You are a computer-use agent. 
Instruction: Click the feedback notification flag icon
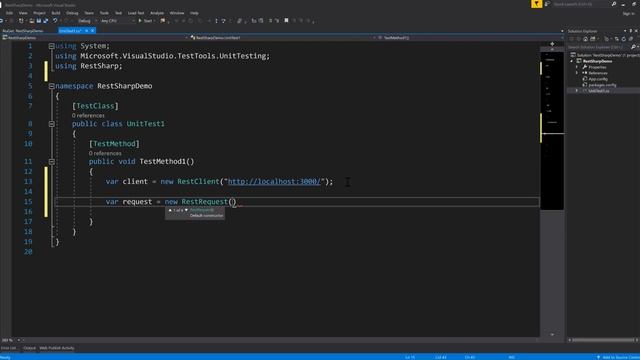(x=536, y=4)
